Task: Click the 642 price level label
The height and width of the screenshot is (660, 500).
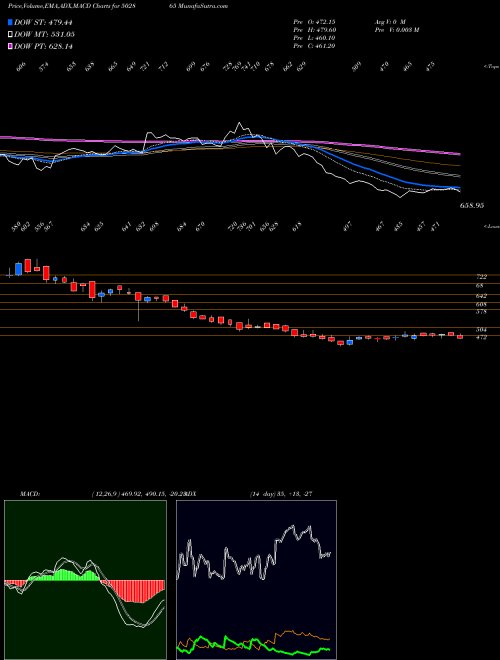Action: (481, 296)
